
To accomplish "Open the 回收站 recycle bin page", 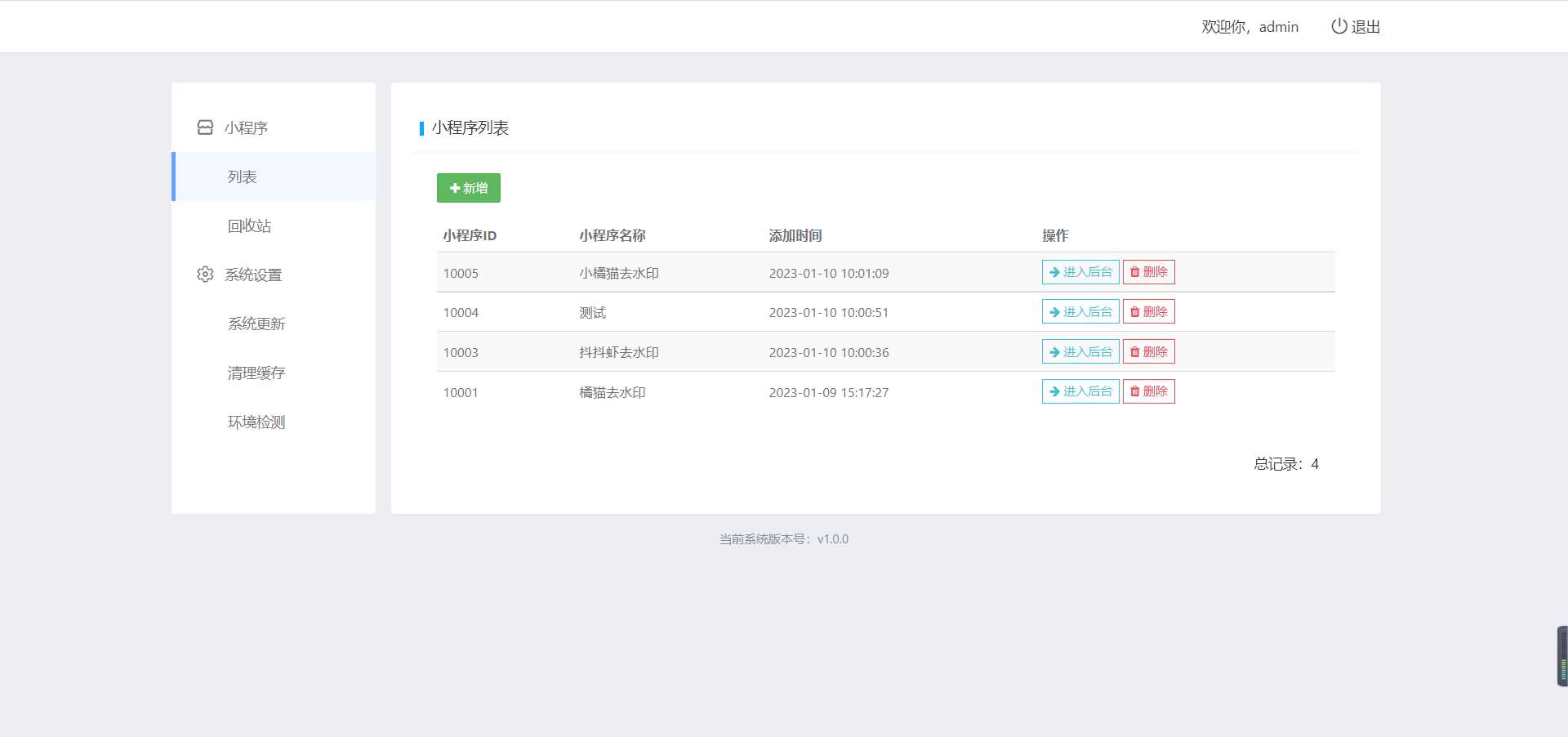I will tap(251, 226).
